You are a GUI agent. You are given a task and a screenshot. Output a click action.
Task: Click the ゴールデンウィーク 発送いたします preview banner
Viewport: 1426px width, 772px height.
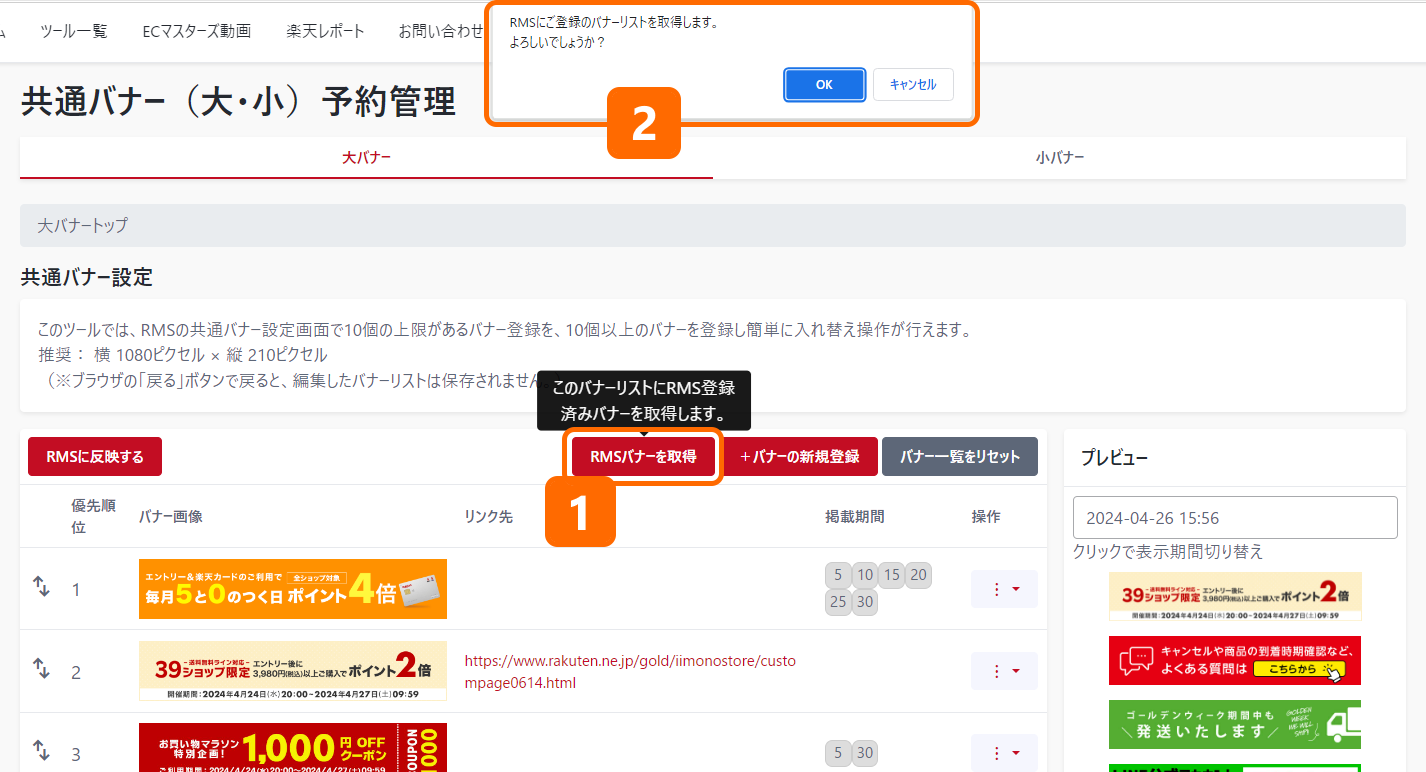click(x=1235, y=724)
